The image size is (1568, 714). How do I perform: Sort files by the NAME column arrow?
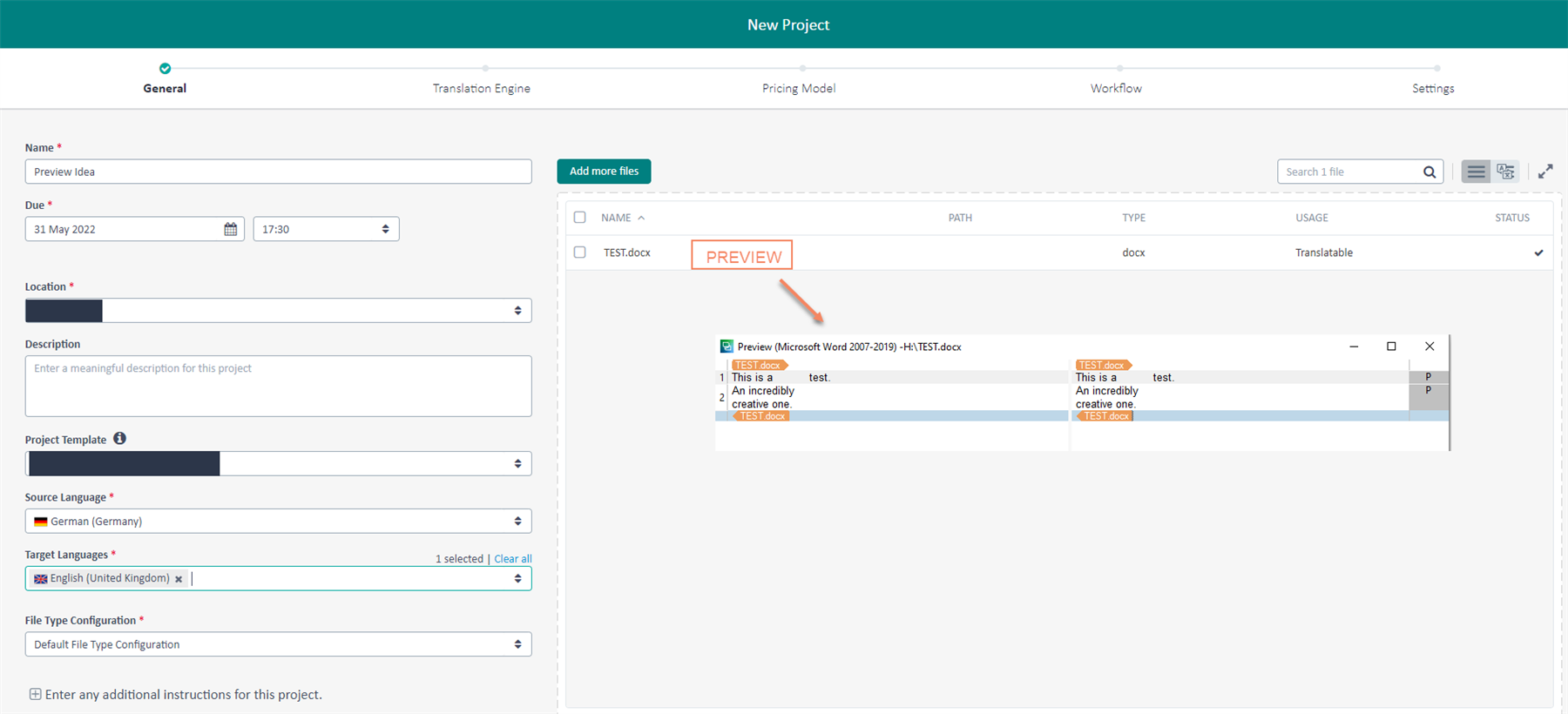641,218
